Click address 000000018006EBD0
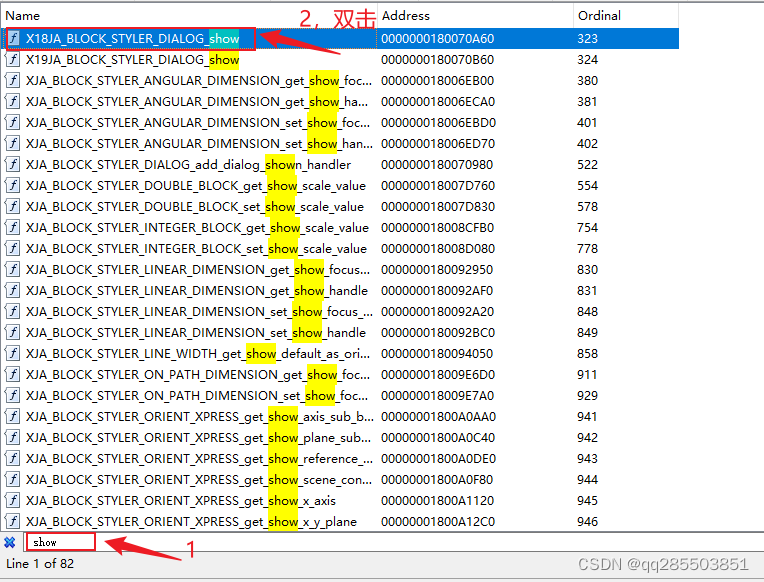The height and width of the screenshot is (582, 764). coord(438,122)
